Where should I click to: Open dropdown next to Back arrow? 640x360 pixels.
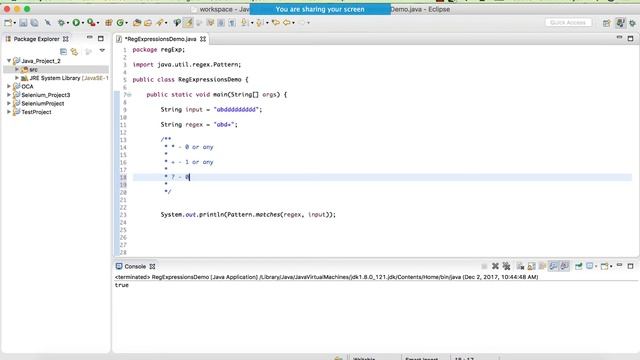pos(293,23)
